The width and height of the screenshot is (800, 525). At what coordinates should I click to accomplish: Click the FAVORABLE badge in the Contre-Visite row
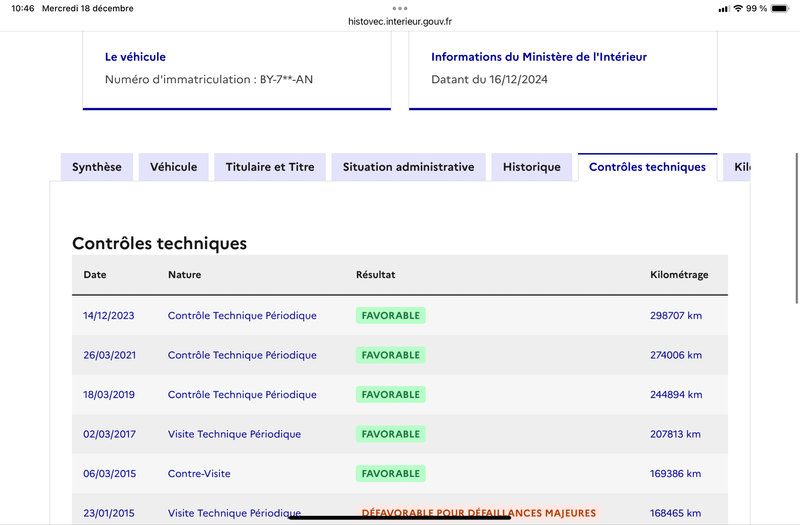pyautogui.click(x=391, y=473)
